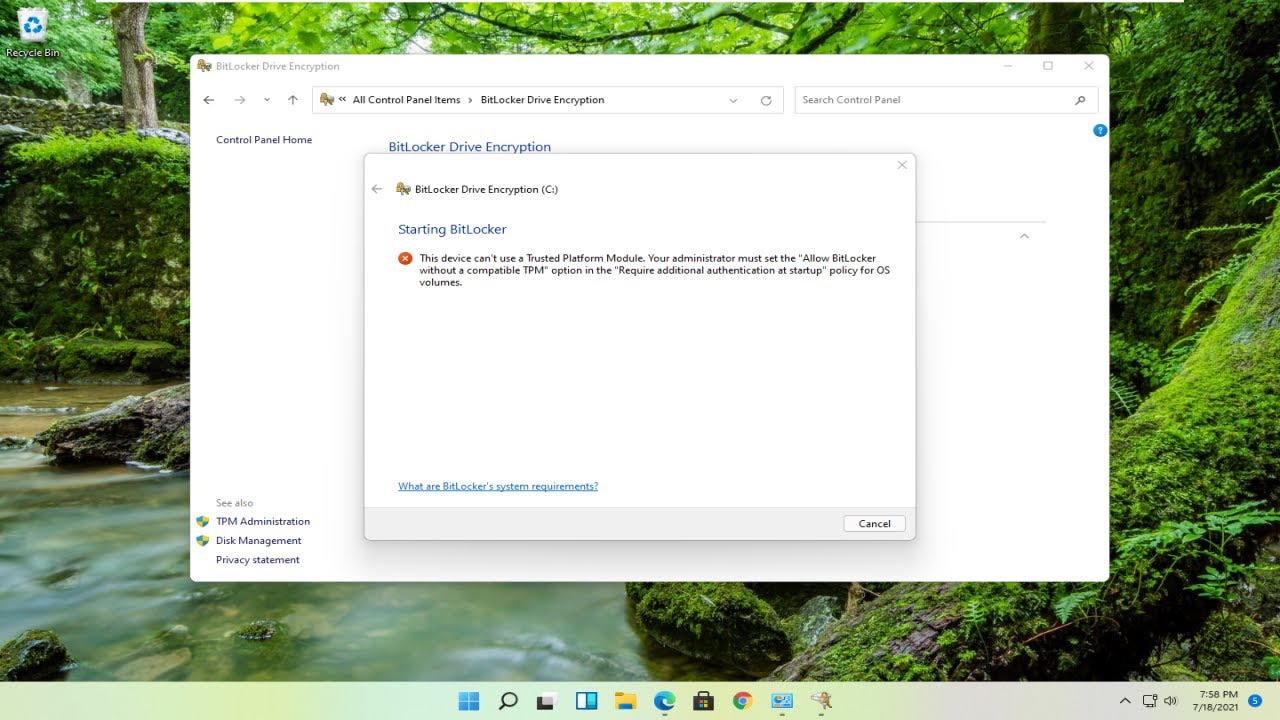Screen dimensions: 1280x720
Task: Open Privacy statement link
Action: coord(258,560)
